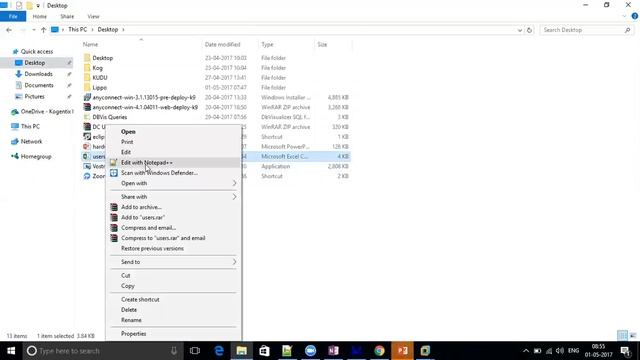Choose Create shortcut

(140, 300)
